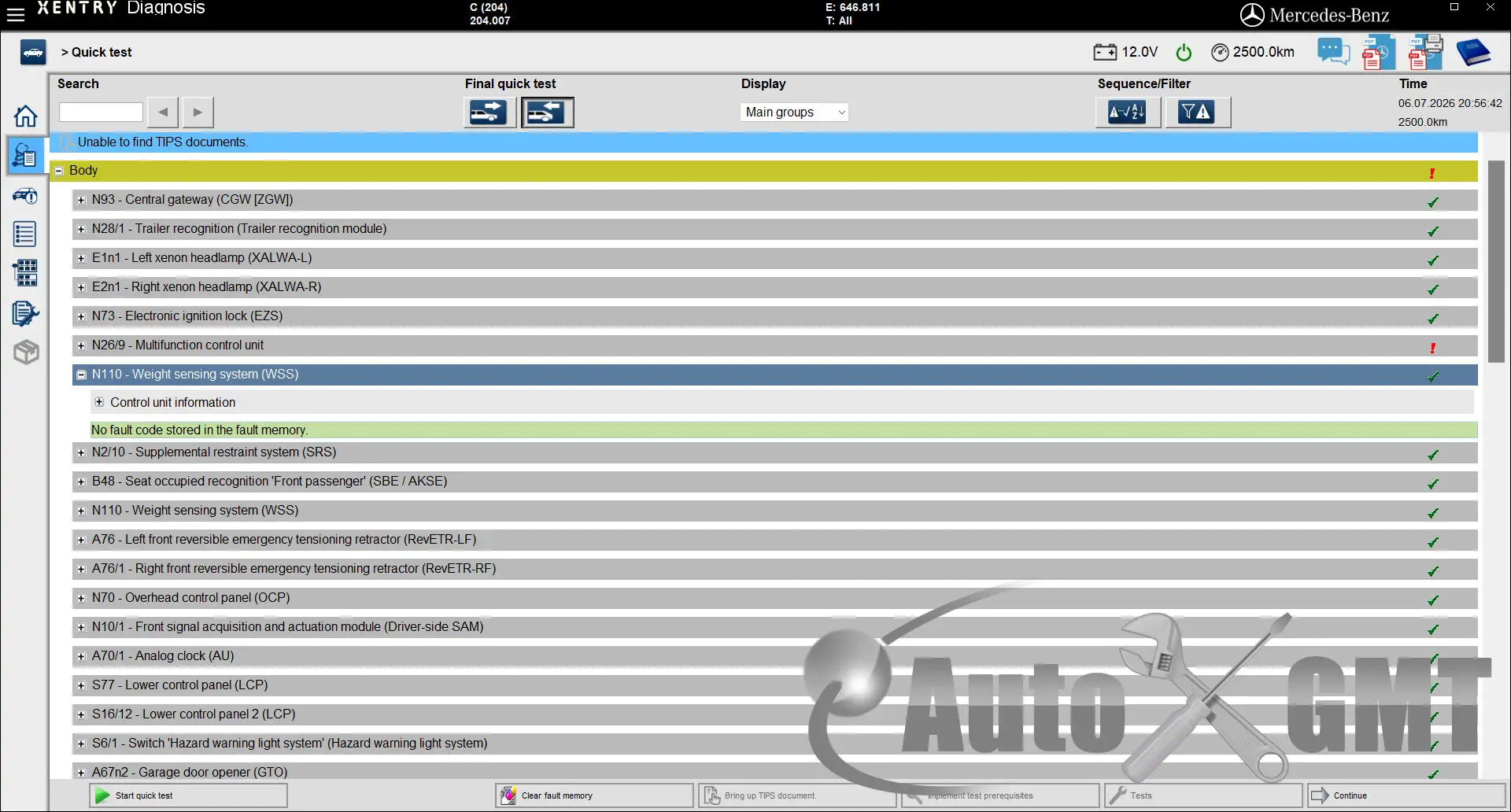
Task: Click red fault mark on Body row
Action: [1432, 173]
